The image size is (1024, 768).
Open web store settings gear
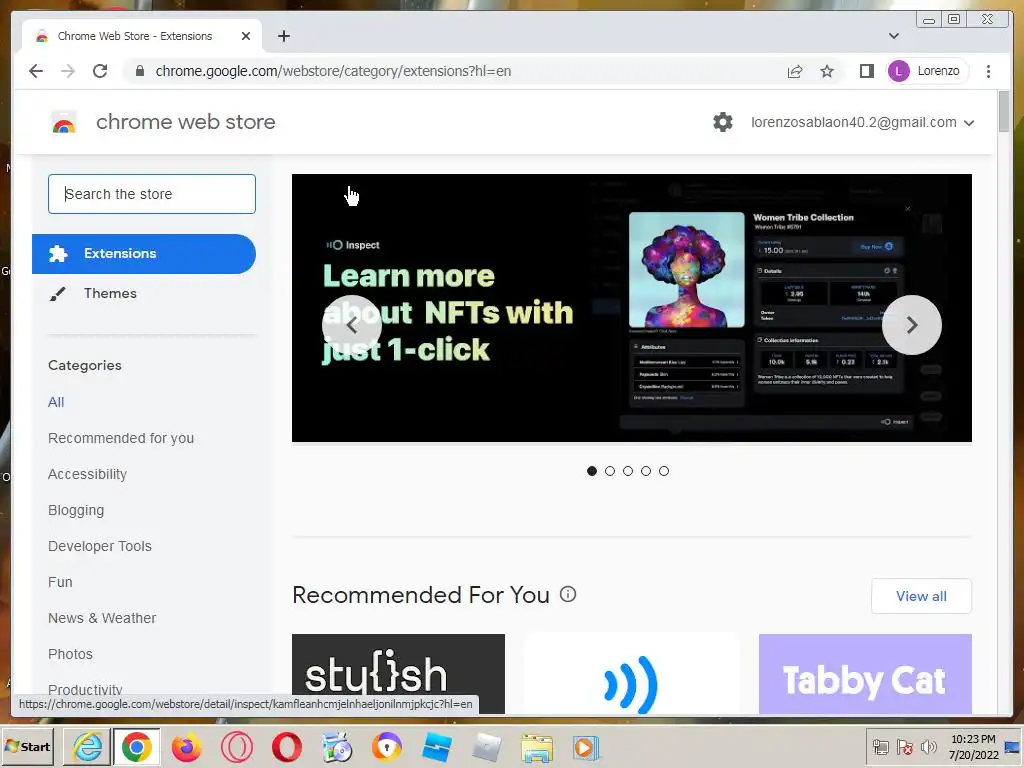pyautogui.click(x=723, y=122)
